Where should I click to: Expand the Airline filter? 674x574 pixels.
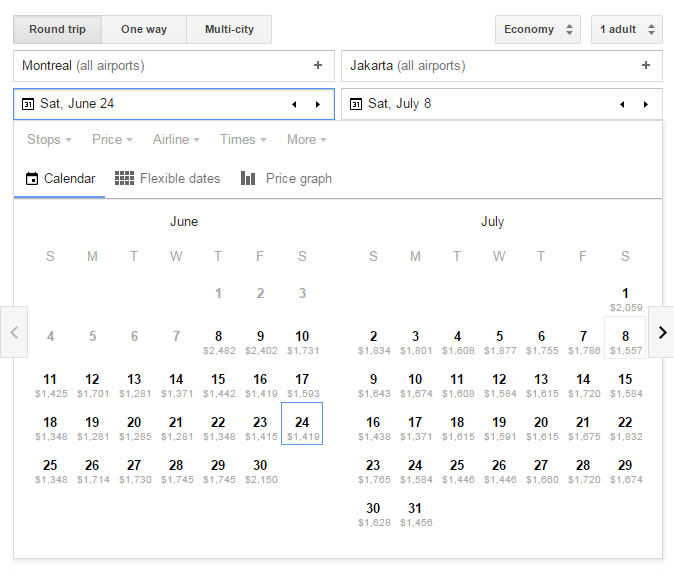click(176, 140)
